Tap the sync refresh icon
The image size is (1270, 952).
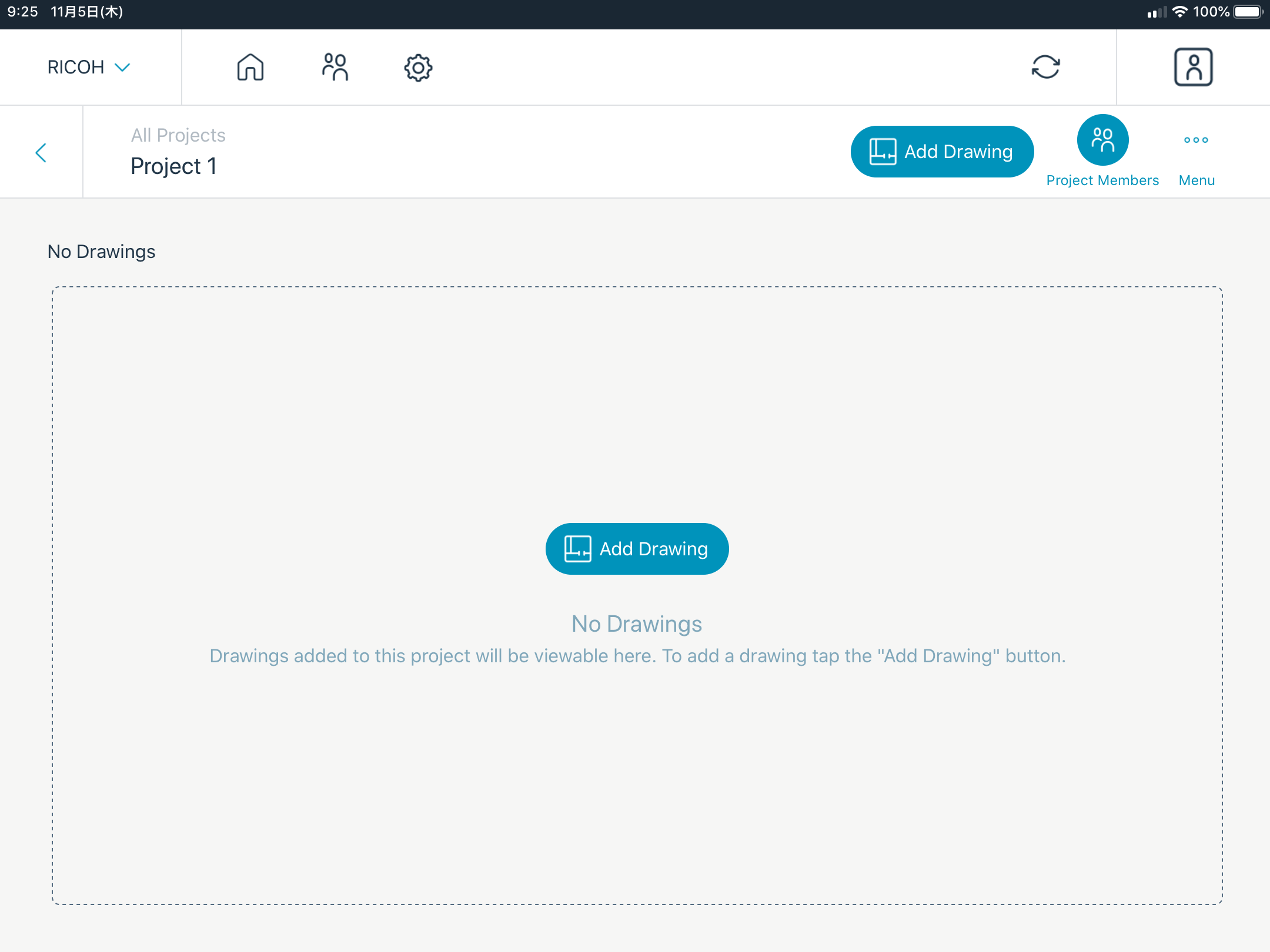(x=1045, y=67)
